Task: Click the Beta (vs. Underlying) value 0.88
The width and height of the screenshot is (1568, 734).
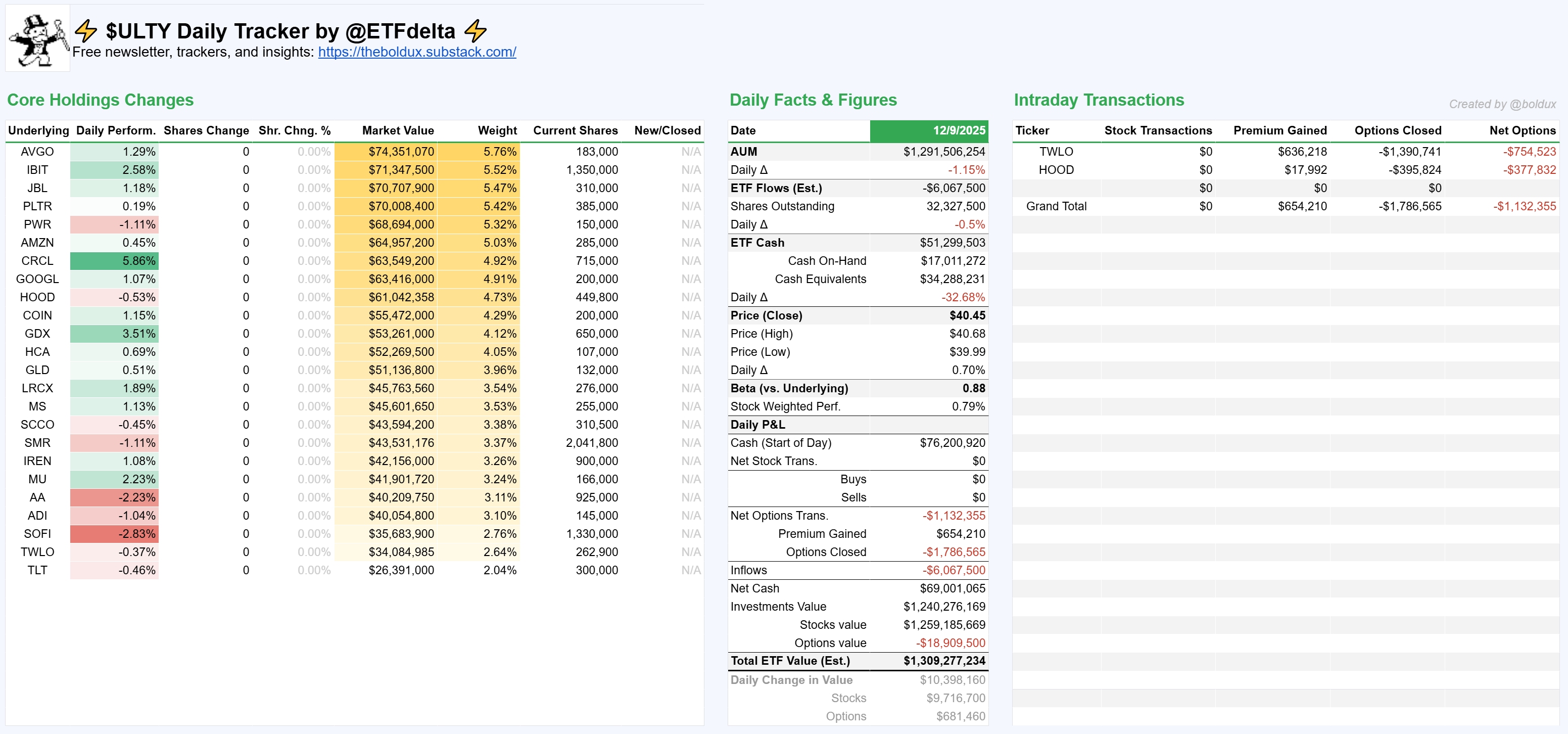Action: pyautogui.click(x=973, y=388)
